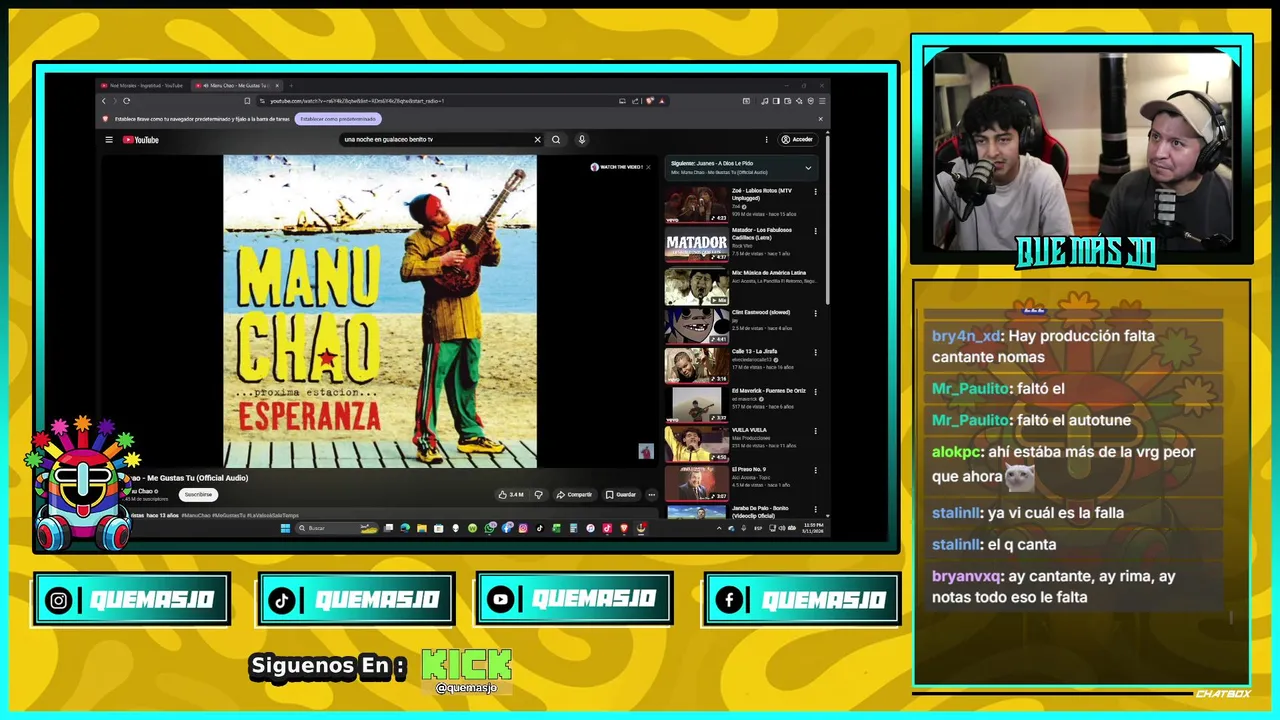The image size is (1280, 720).
Task: Close the WATCH THE VIDEO card
Action: pos(648,167)
